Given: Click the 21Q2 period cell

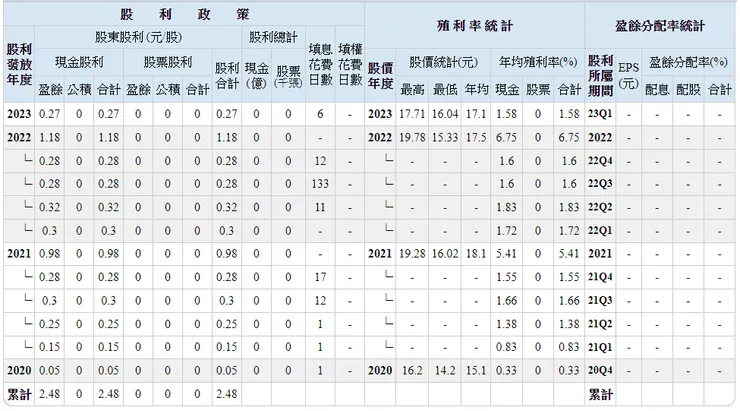Looking at the screenshot, I should coord(600,324).
